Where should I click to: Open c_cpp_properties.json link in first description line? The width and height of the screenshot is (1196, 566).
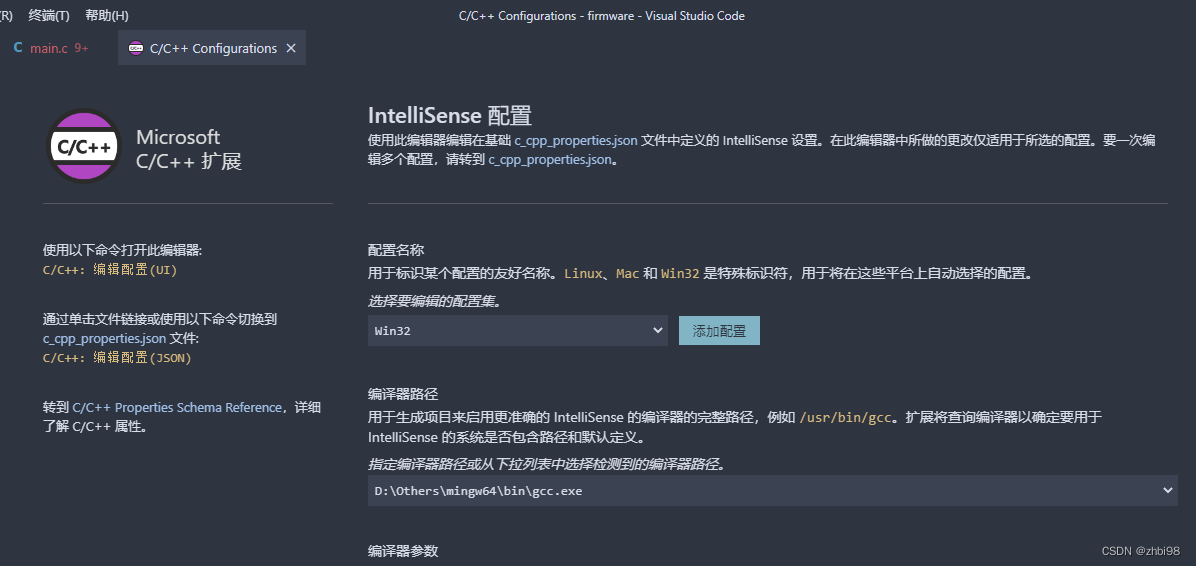pos(576,140)
